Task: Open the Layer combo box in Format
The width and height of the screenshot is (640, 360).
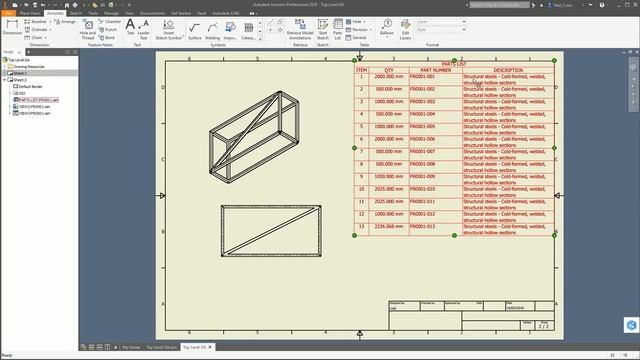Action: point(441,22)
